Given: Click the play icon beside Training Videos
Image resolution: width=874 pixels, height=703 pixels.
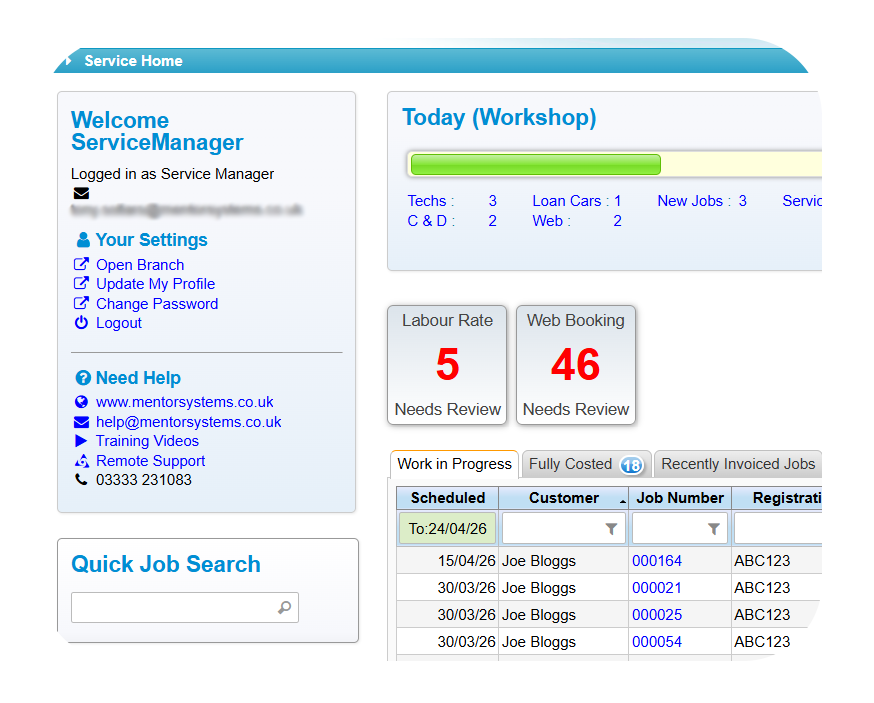Looking at the screenshot, I should tap(81, 441).
